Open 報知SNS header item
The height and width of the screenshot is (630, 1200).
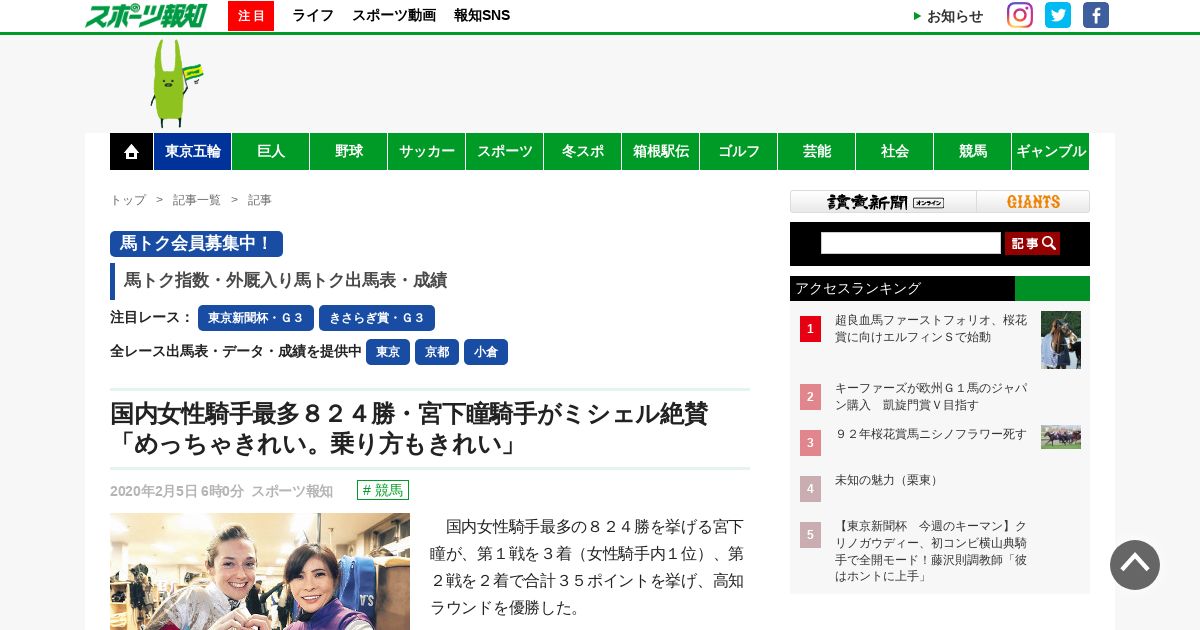[x=482, y=15]
